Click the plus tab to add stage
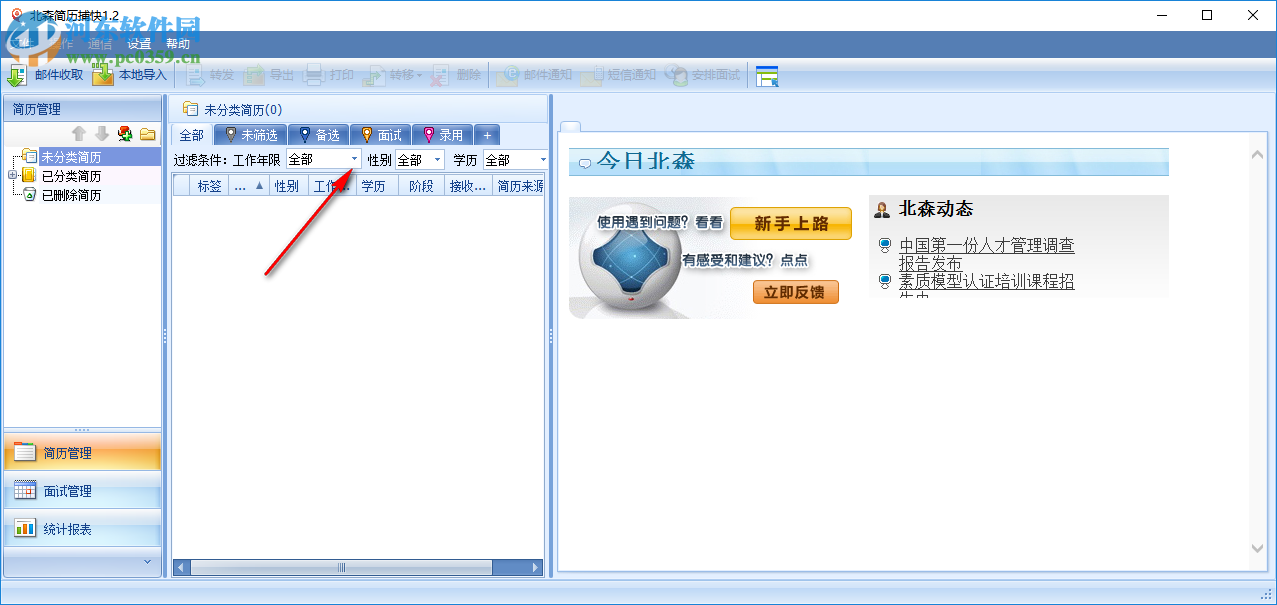The width and height of the screenshot is (1277, 605). [x=487, y=135]
